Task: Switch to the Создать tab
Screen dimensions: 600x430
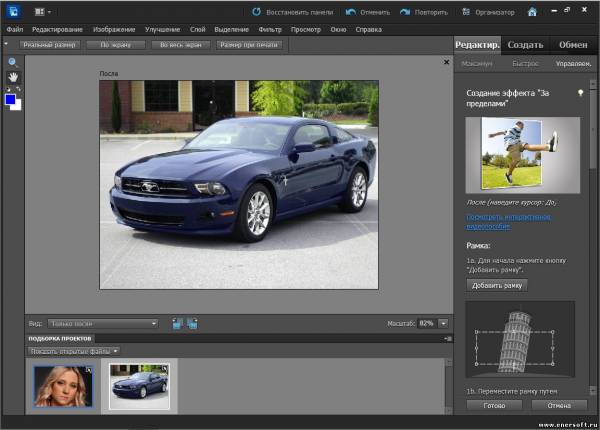Action: point(525,45)
